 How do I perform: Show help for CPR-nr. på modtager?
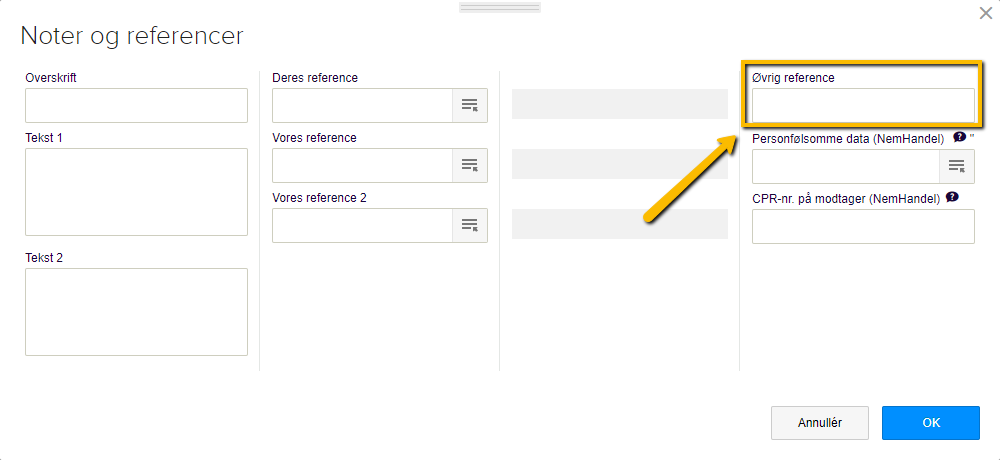(952, 198)
